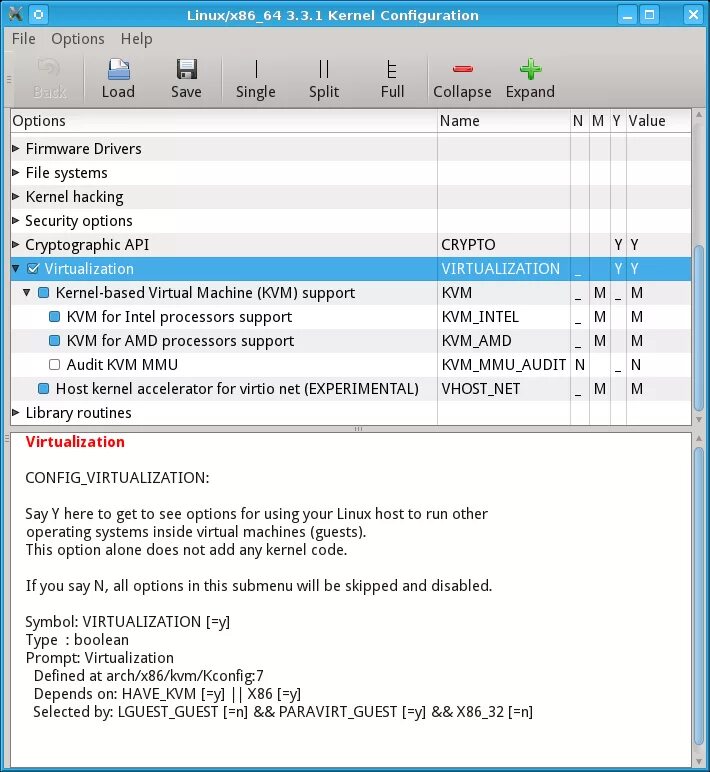Set KVM_MMU_AUDIT via its N cell
Image resolution: width=710 pixels, height=772 pixels.
pos(580,364)
